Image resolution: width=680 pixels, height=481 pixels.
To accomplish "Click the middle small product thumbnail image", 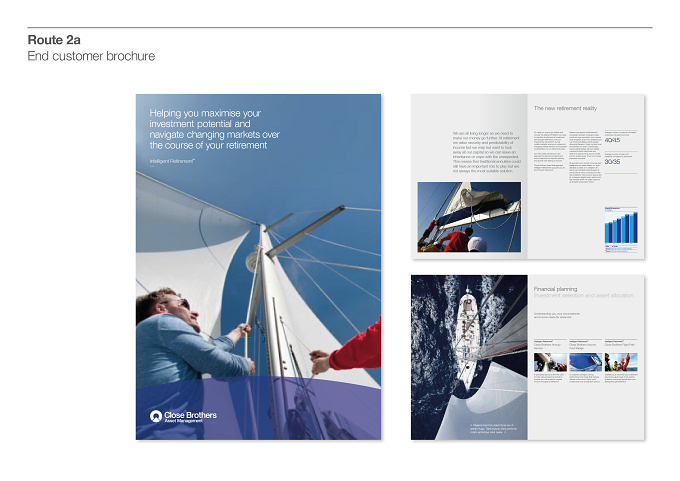I will click(x=585, y=362).
